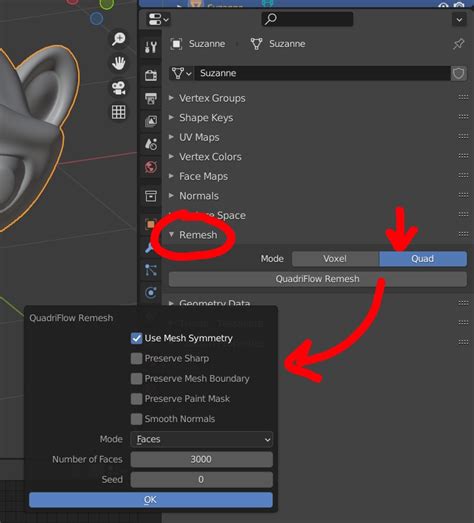Uncheck Use Mesh Symmetry
The image size is (474, 523).
(x=136, y=338)
